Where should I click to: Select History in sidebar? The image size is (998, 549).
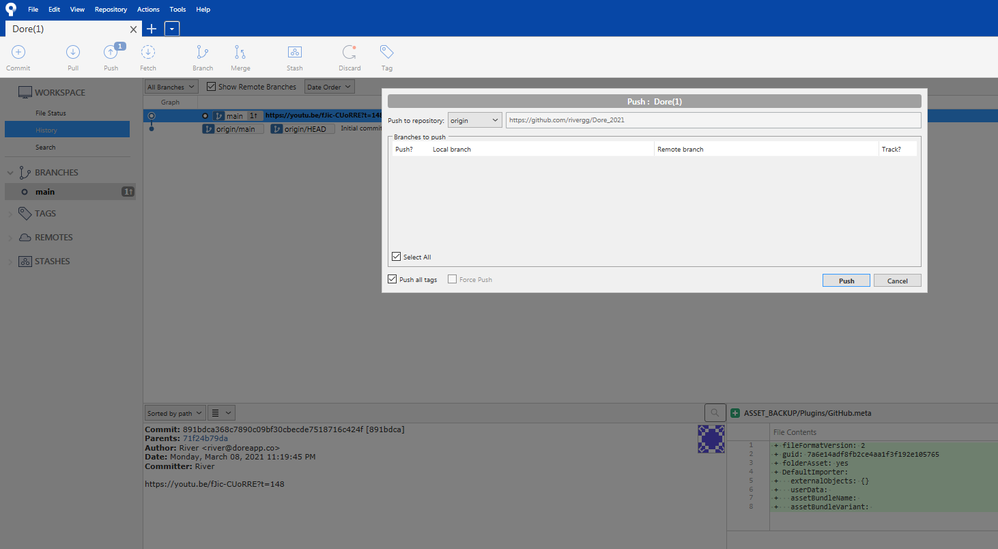click(x=67, y=130)
